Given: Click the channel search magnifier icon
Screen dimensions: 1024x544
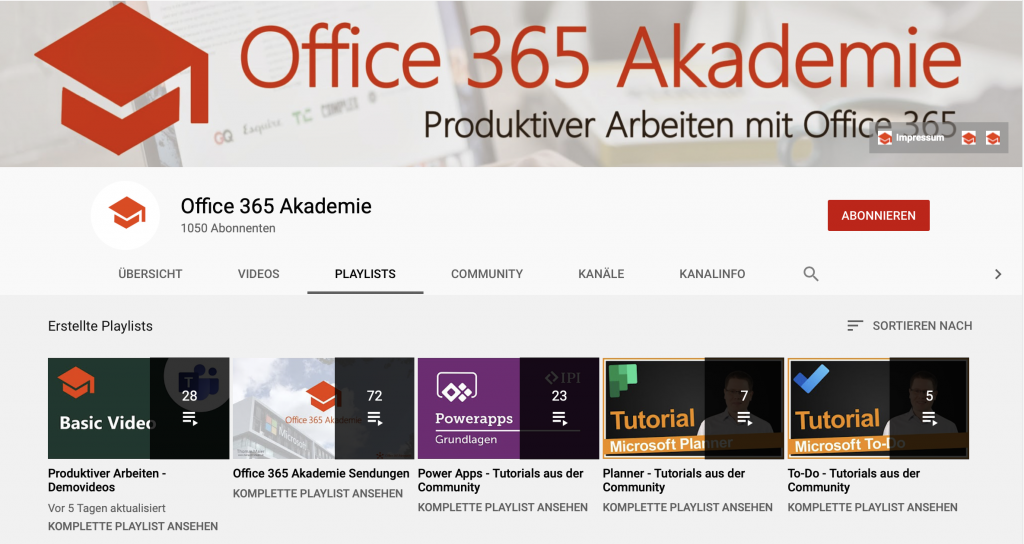Looking at the screenshot, I should tap(811, 274).
